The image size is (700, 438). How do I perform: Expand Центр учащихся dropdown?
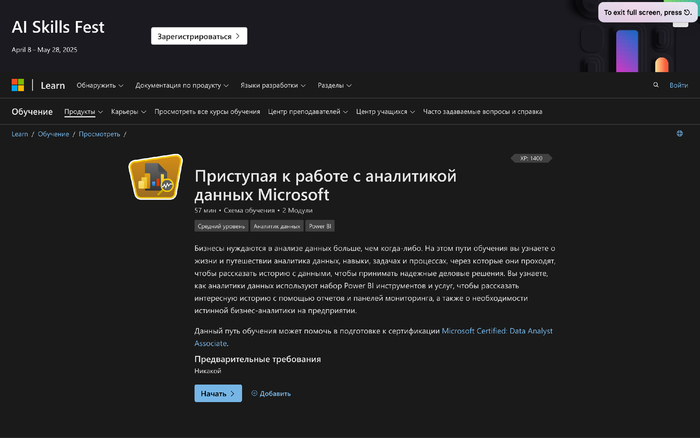pos(385,112)
